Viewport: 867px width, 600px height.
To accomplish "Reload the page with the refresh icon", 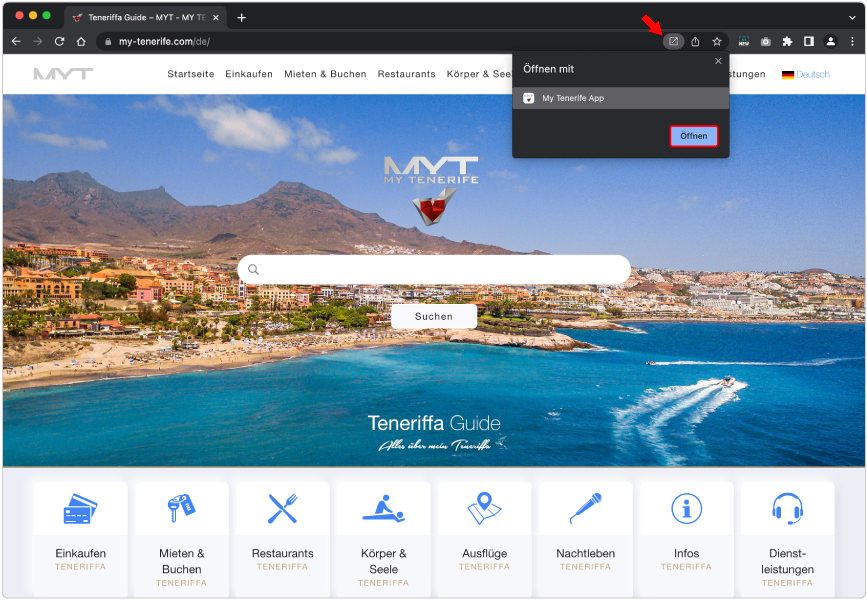I will tap(60, 42).
